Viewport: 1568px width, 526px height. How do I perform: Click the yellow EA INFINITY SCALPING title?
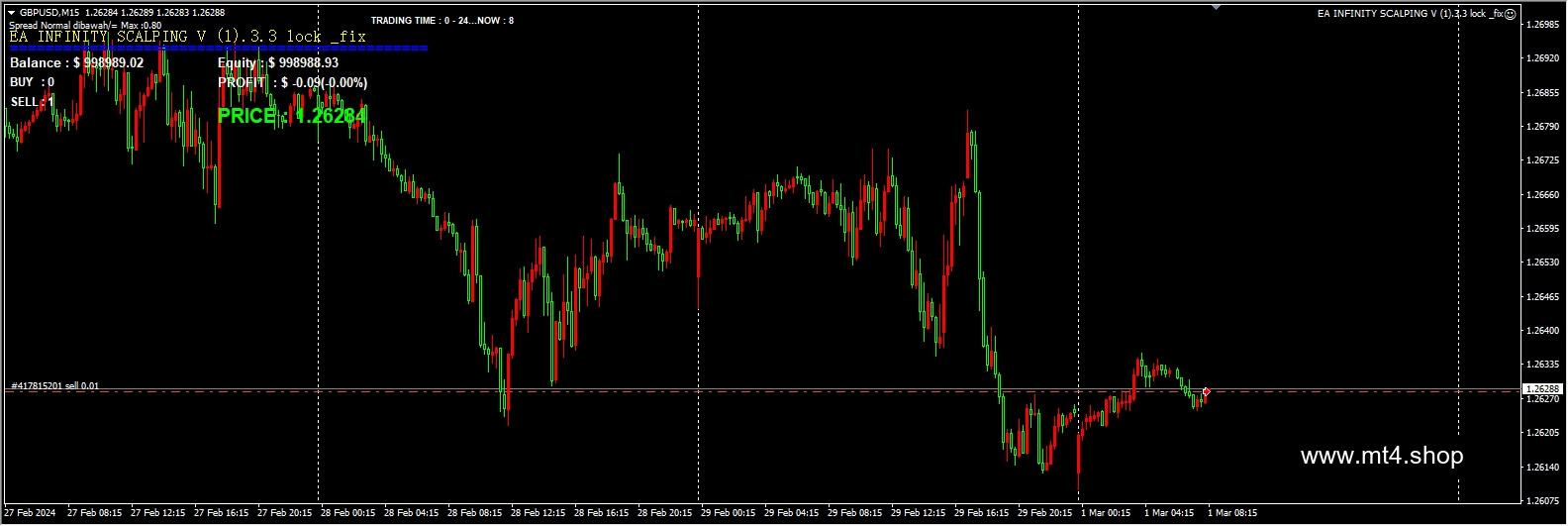(188, 37)
